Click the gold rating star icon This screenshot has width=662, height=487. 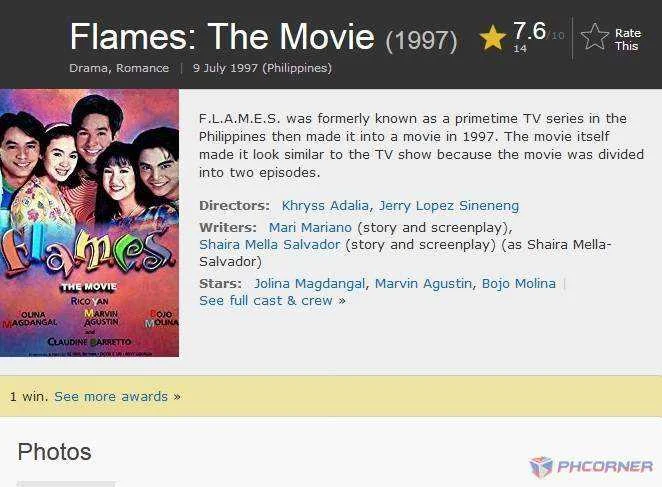(x=493, y=37)
